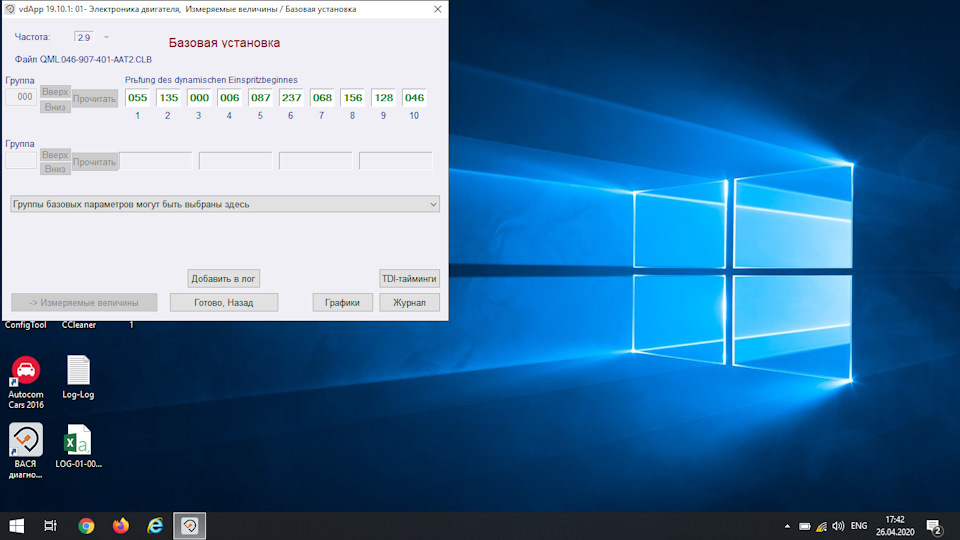Click the second group Вниз button
960x540 pixels.
click(55, 169)
